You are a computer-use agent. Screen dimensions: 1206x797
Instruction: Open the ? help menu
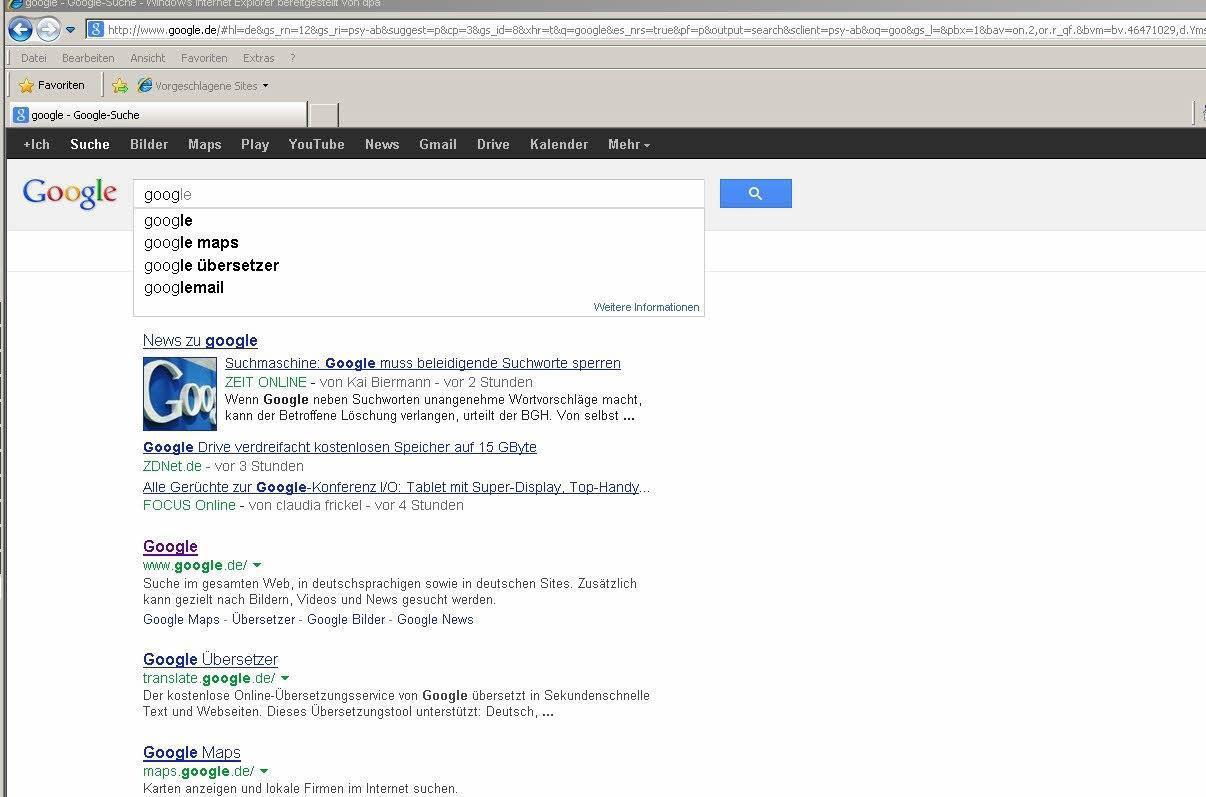click(292, 58)
